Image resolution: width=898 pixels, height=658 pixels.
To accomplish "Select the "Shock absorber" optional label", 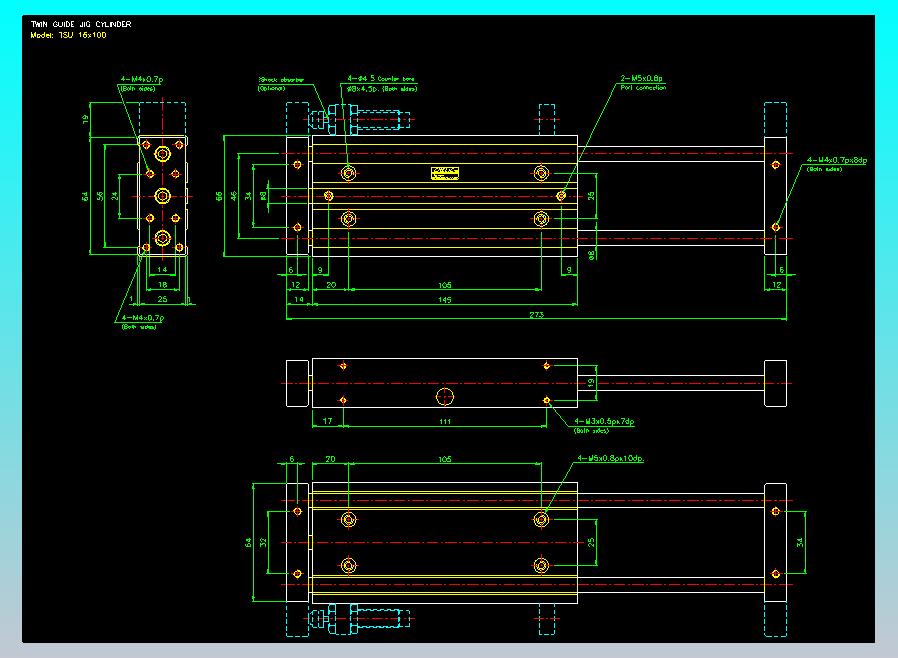I will [280, 78].
